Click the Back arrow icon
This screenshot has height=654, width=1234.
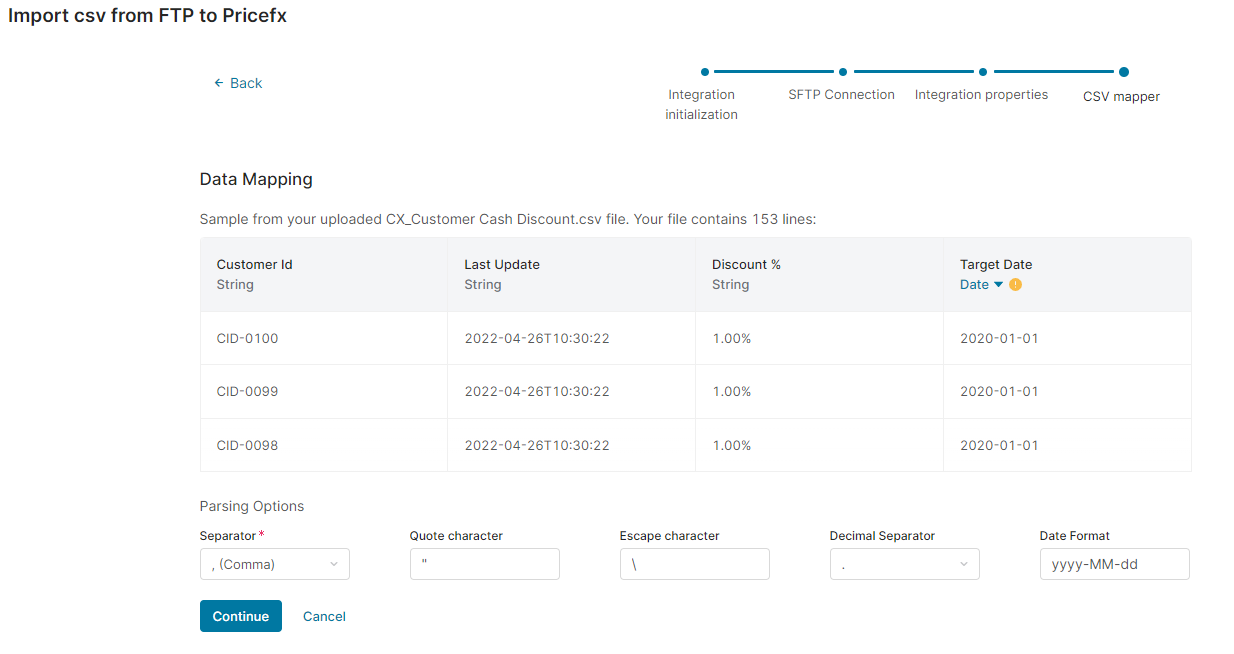(x=219, y=83)
